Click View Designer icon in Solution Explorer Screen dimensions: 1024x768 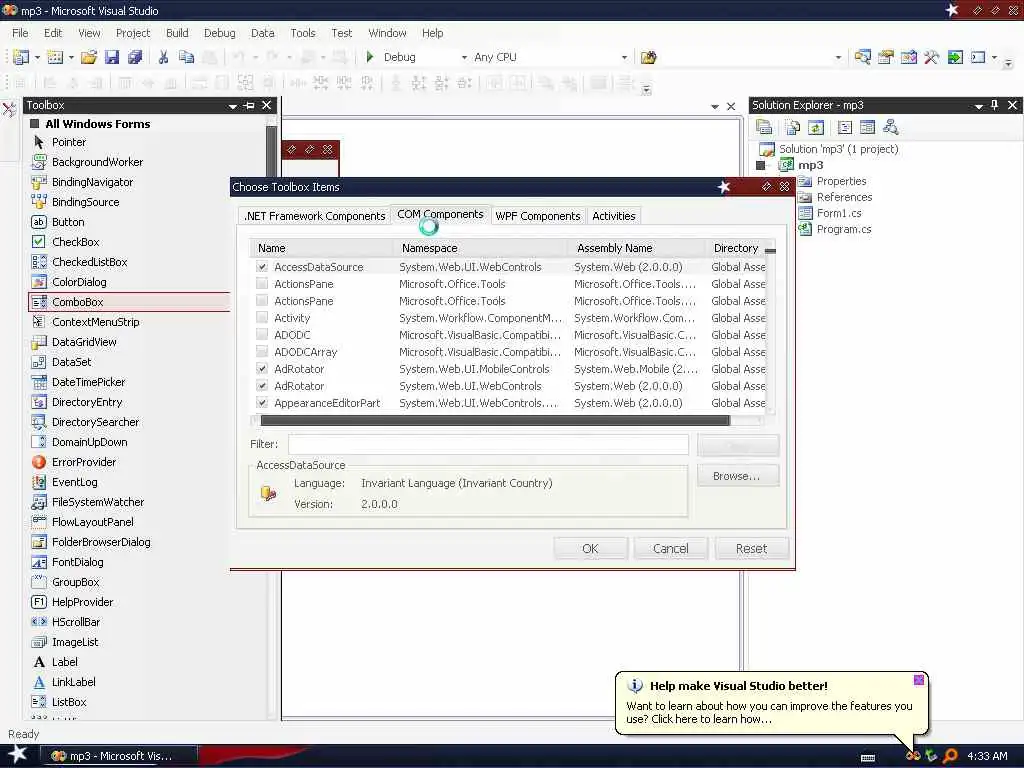coord(867,127)
